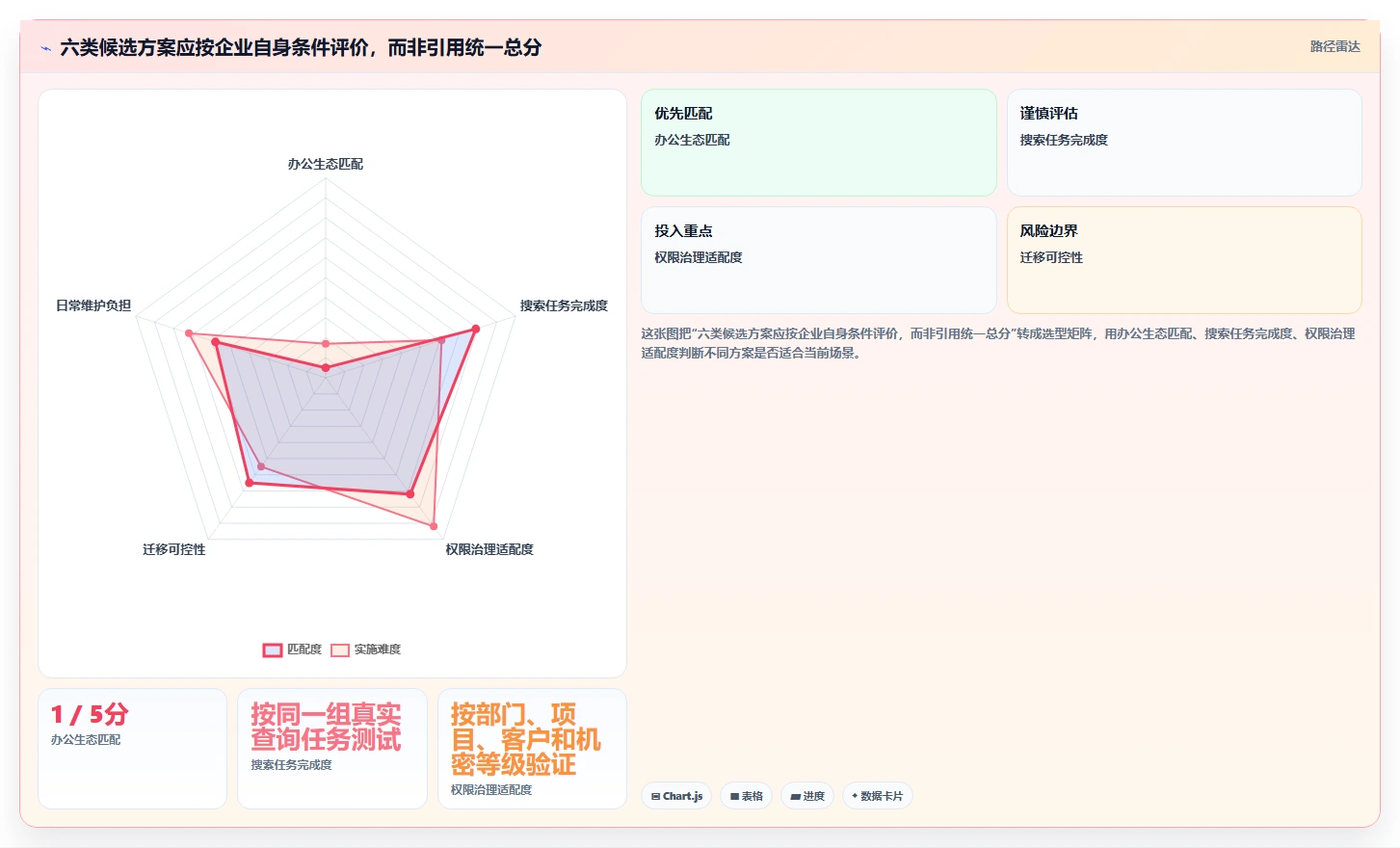Image resolution: width=1400 pixels, height=848 pixels.
Task: Toggle the 实施难度 series in the chart legend
Action: 365,649
